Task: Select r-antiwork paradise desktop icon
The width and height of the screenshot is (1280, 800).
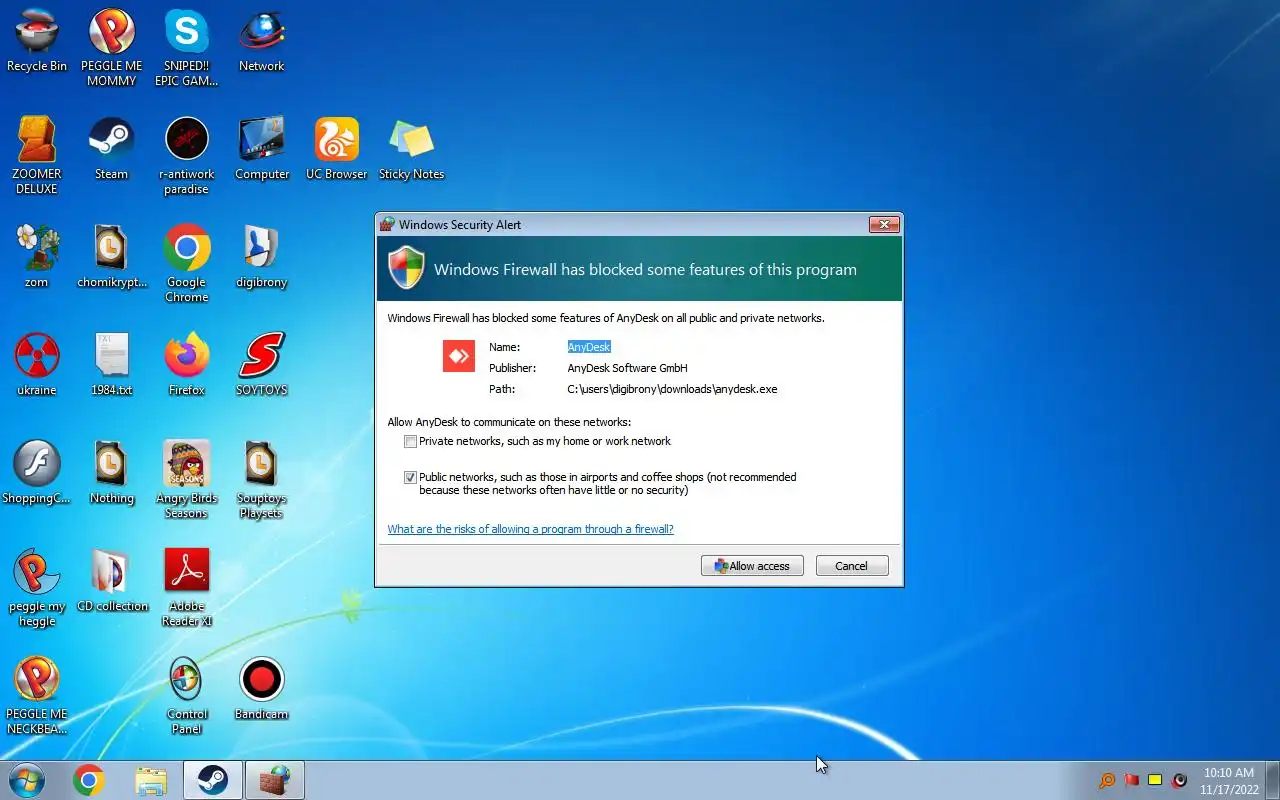Action: [x=187, y=156]
